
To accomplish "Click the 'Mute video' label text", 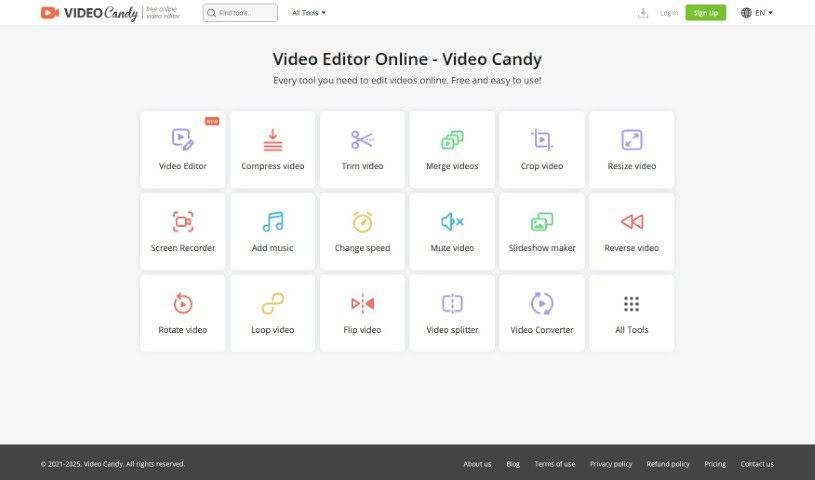I will (452, 248).
